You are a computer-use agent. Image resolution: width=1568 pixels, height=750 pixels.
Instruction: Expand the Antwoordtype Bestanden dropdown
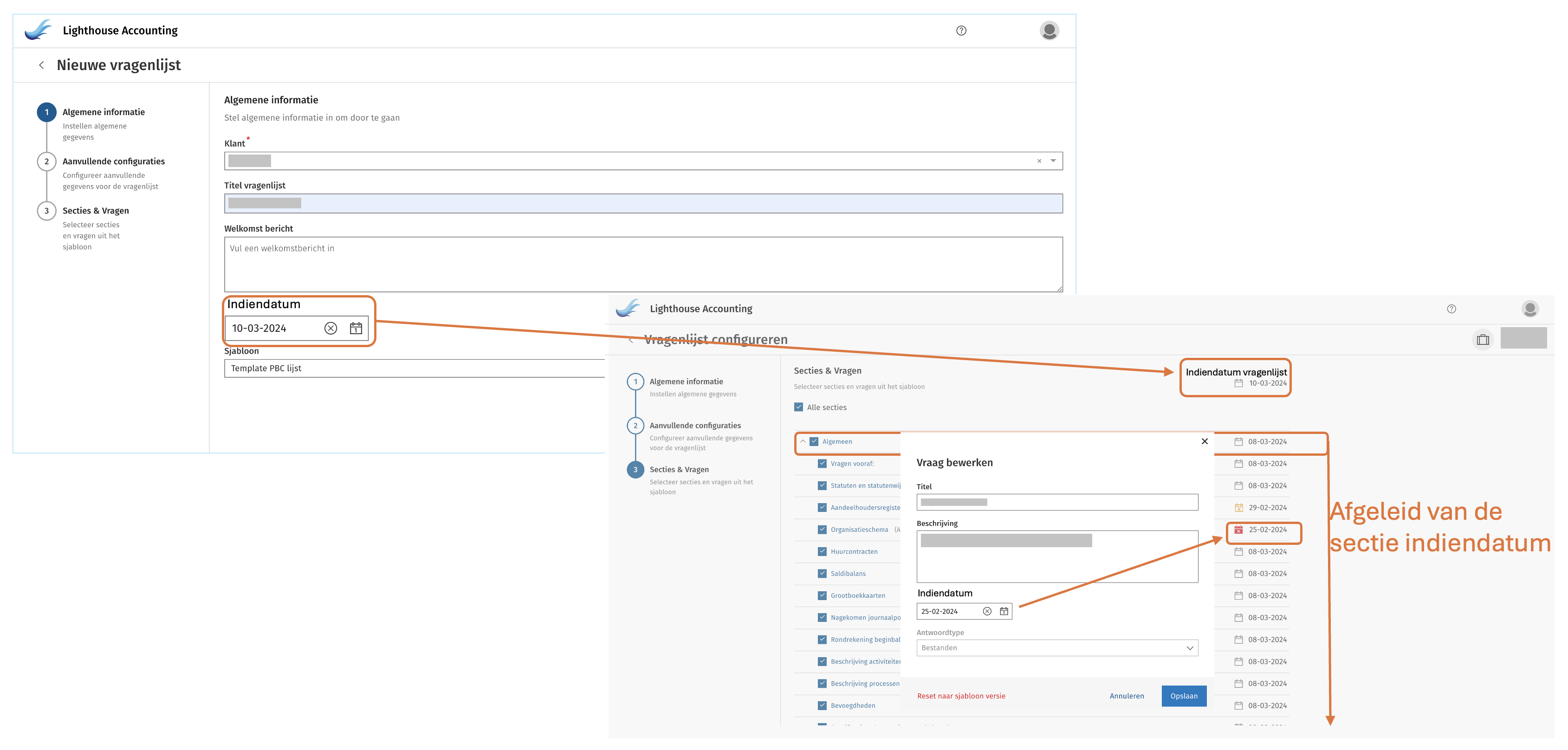coord(1189,648)
